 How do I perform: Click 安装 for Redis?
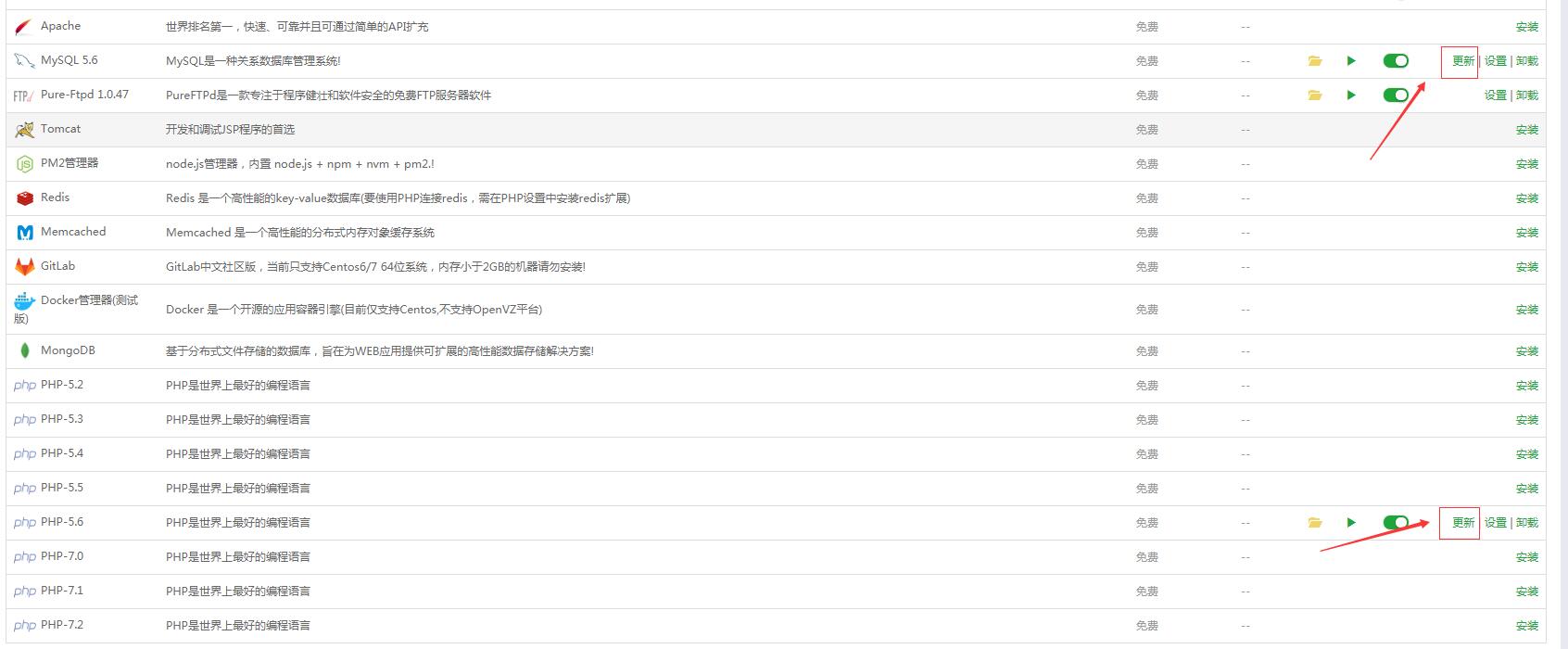(x=1527, y=198)
